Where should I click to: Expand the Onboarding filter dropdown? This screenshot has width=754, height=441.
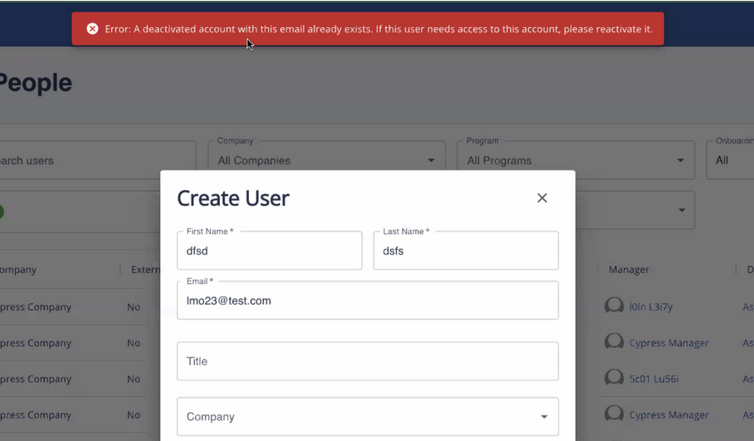[730, 160]
